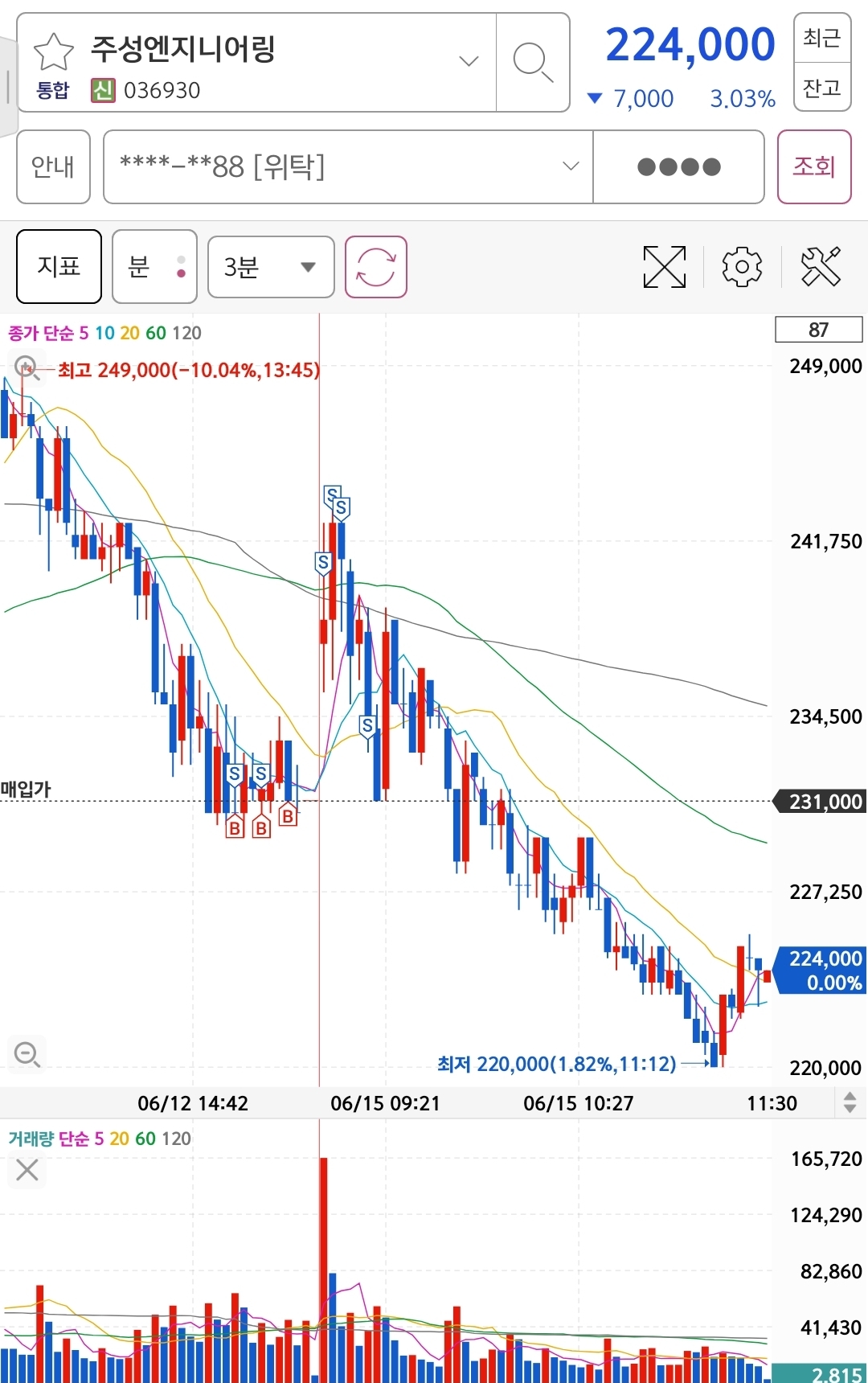The image size is (868, 1383).
Task: Tap the 통합 market label
Action: coord(53,90)
